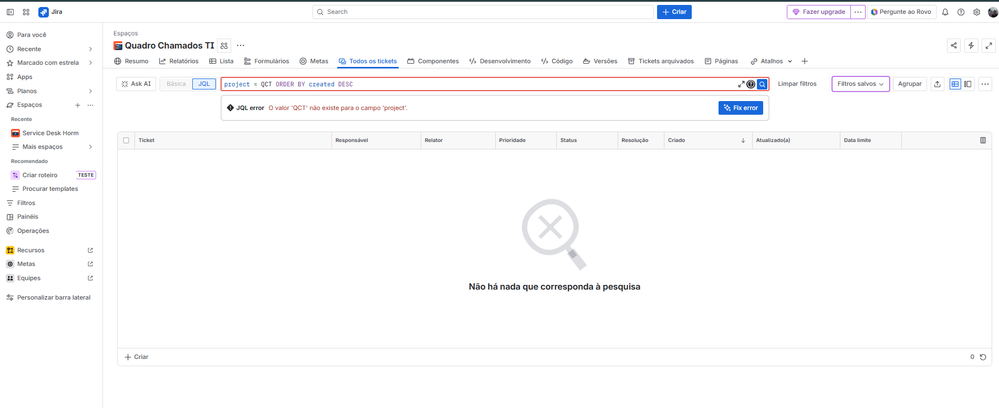The width and height of the screenshot is (999, 408).
Task: Open more options beside Espaços in sidebar
Action: tap(90, 105)
